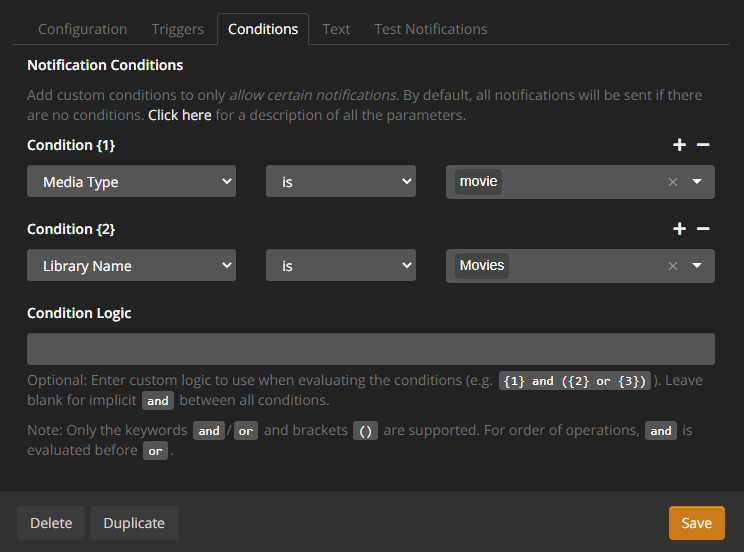Switch to the Text tab
This screenshot has height=552, width=744.
coord(336,29)
